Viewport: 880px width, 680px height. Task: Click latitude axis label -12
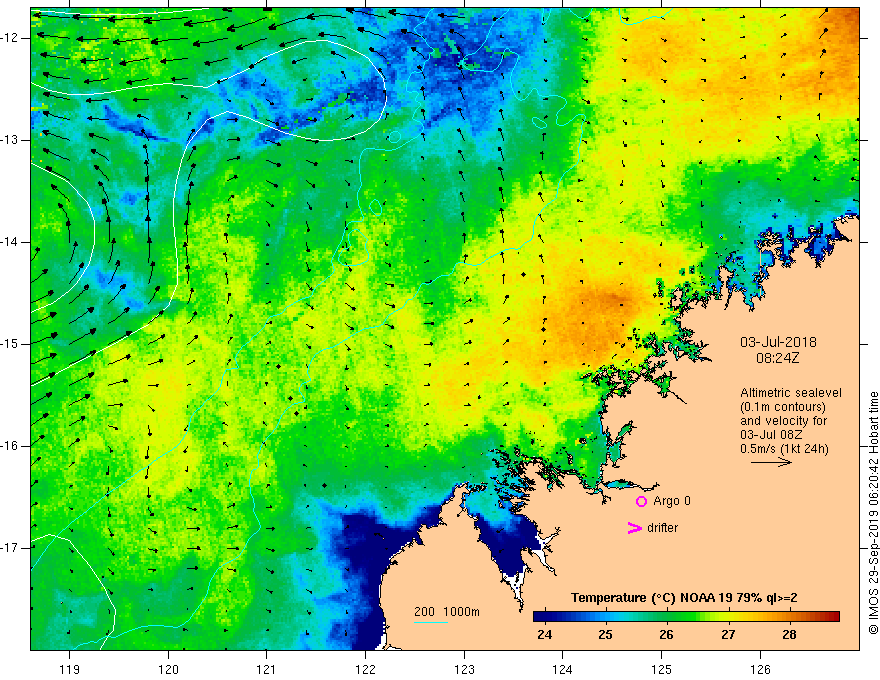pos(10,38)
